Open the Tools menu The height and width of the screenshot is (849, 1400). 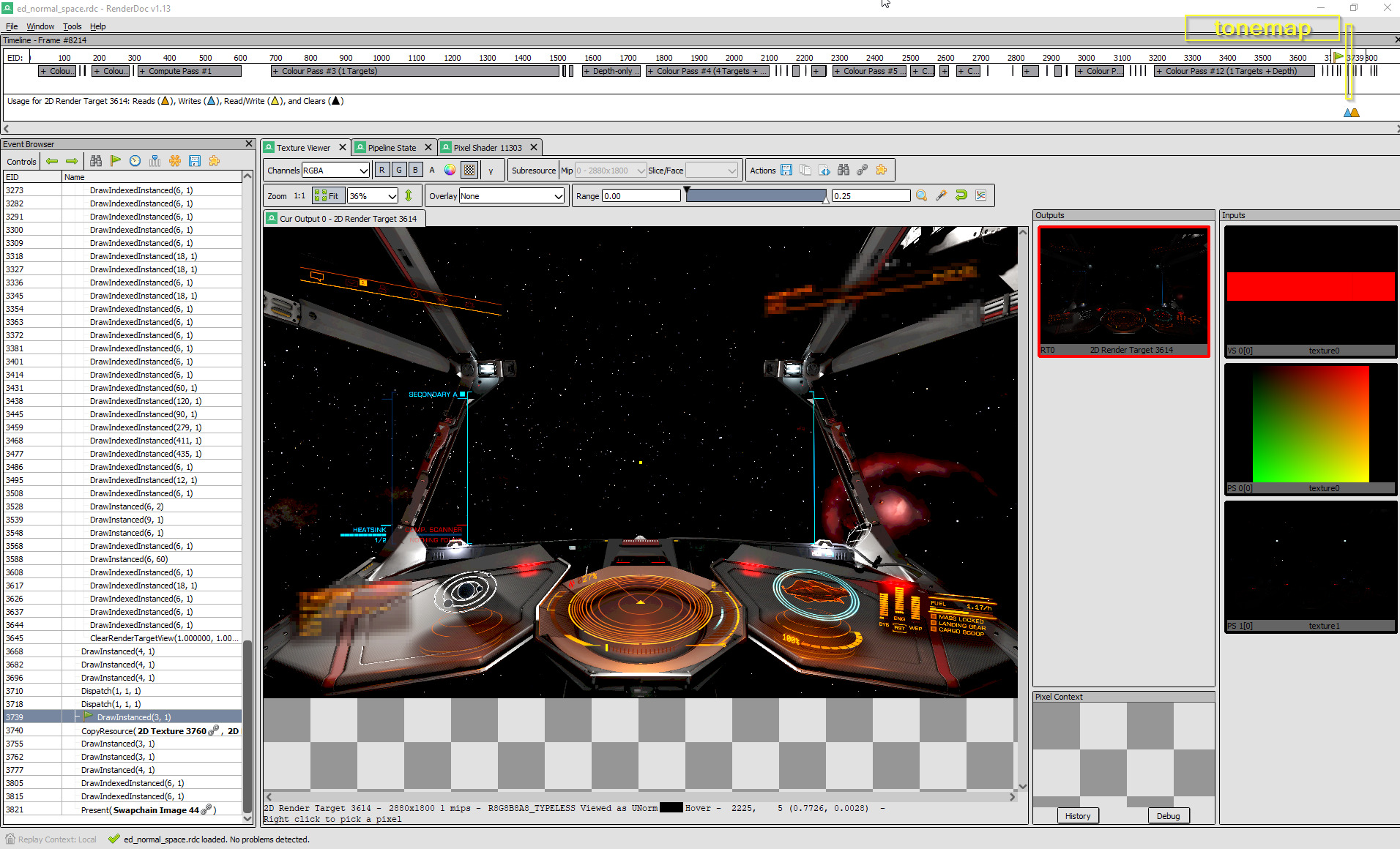[x=72, y=26]
